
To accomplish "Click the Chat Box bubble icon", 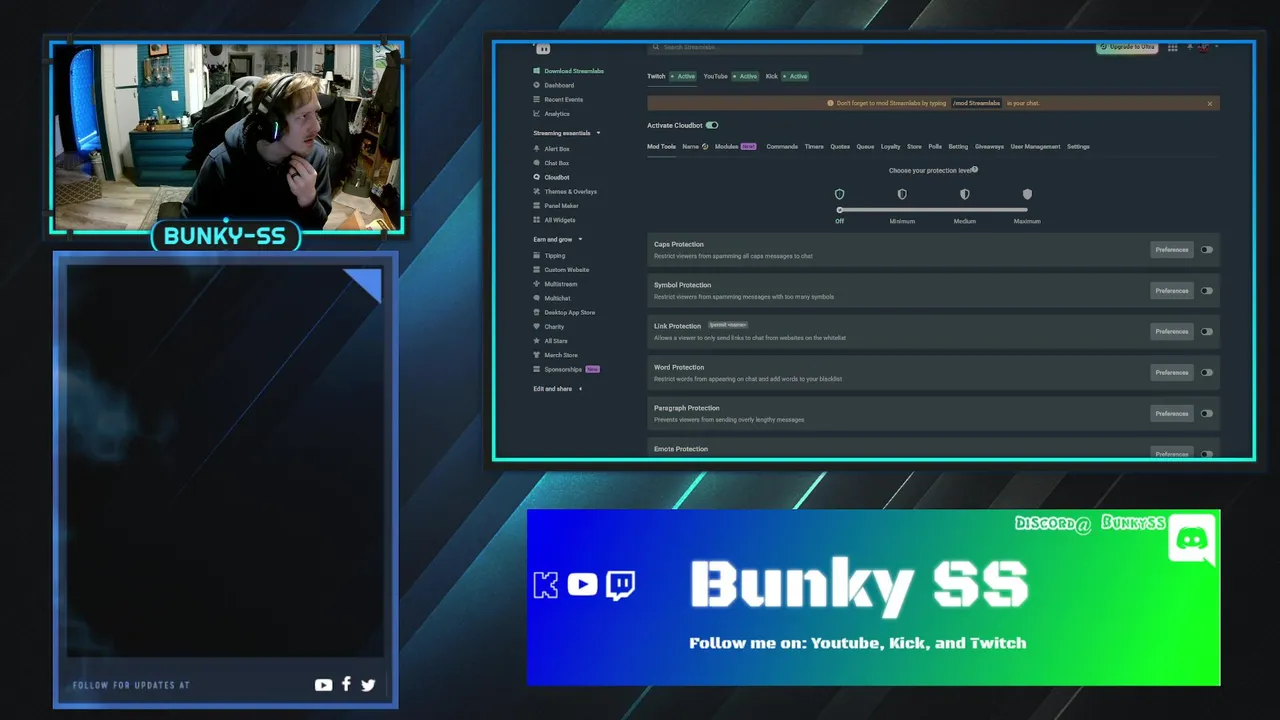I will [537, 163].
